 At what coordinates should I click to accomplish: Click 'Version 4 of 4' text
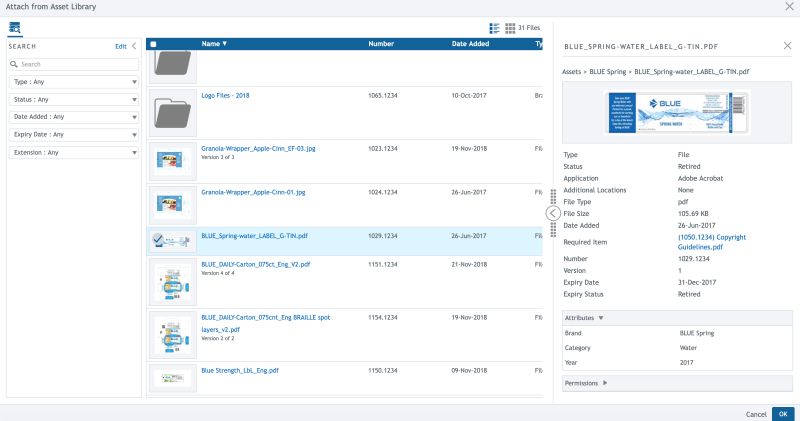point(218,273)
